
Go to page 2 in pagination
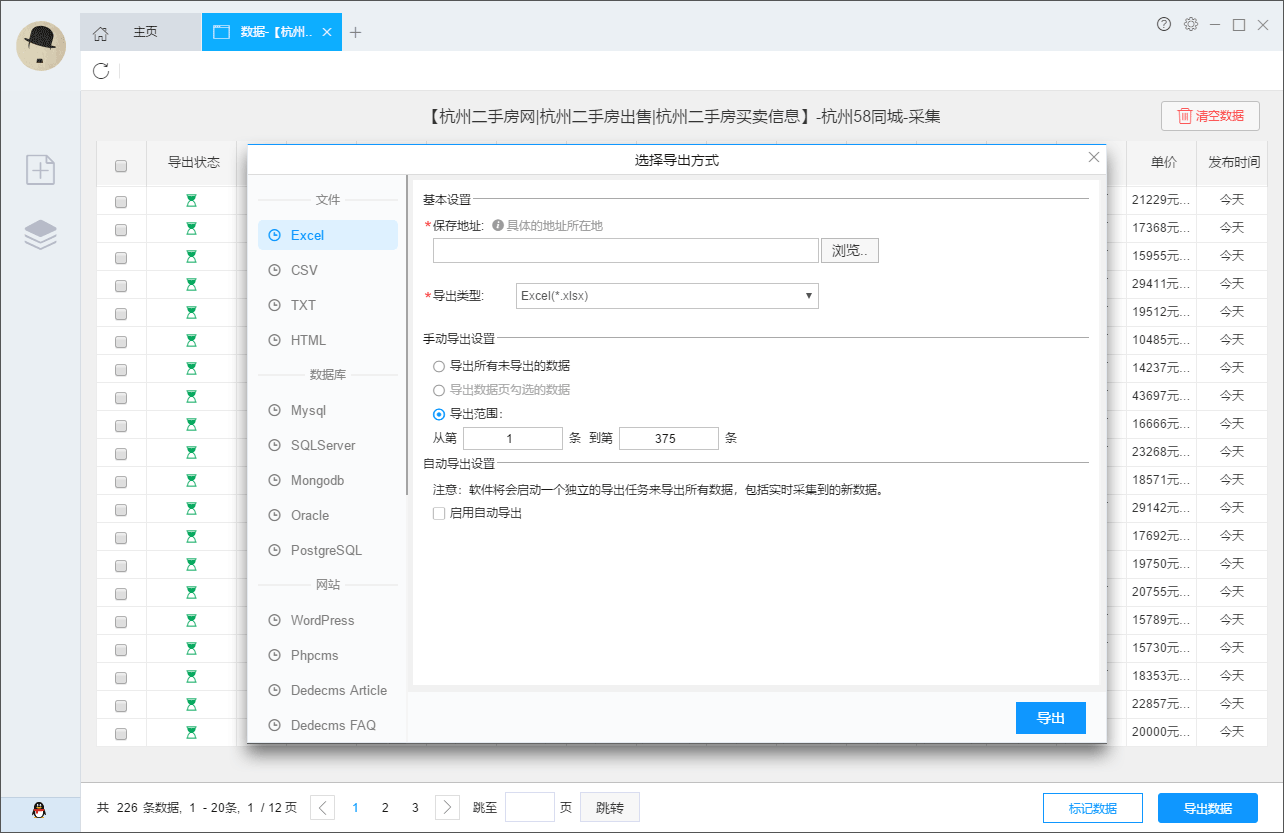[385, 807]
